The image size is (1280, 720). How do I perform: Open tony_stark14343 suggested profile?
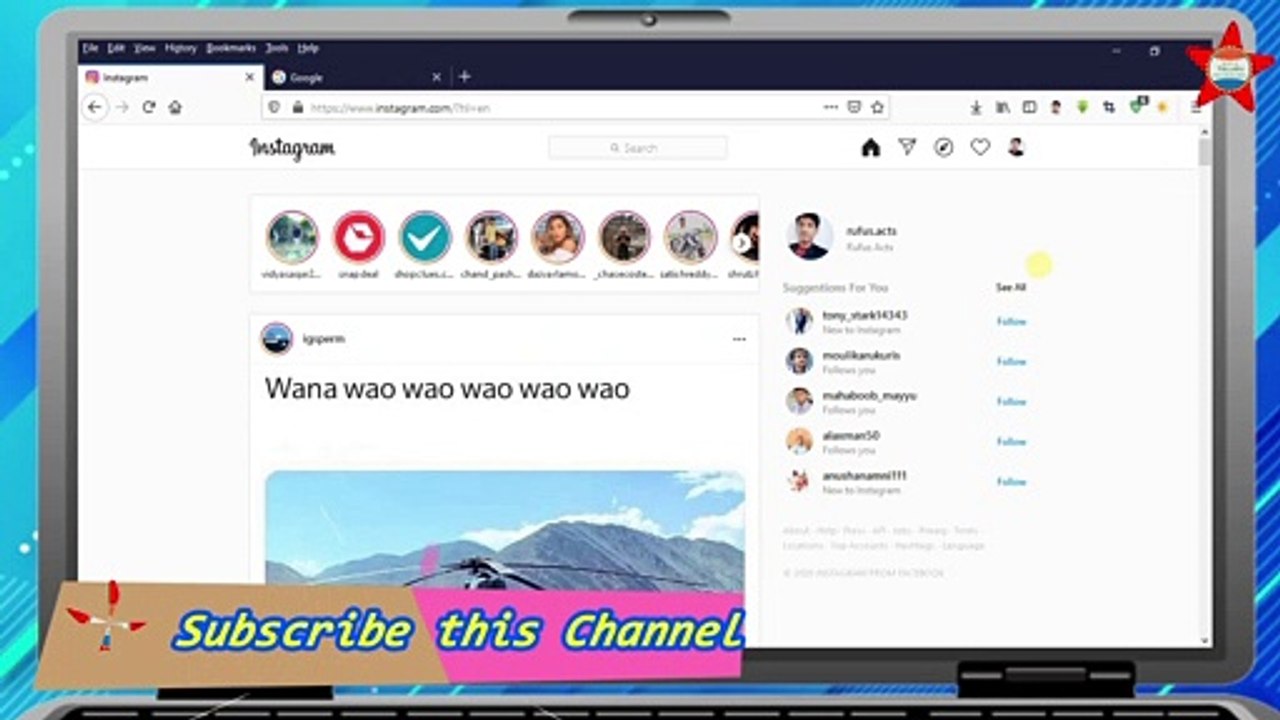point(865,315)
